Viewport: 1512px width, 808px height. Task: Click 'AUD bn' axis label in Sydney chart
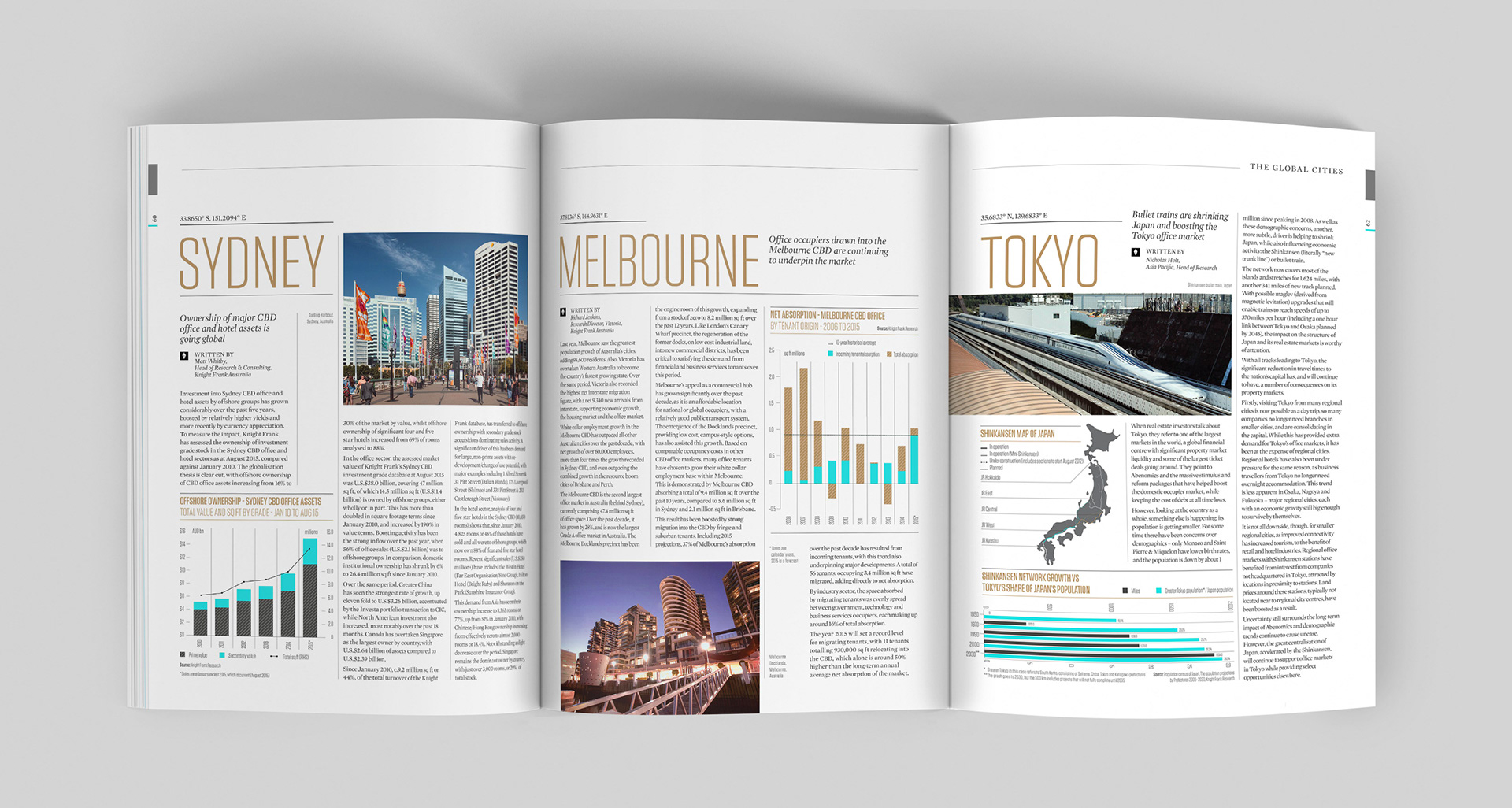click(x=198, y=532)
